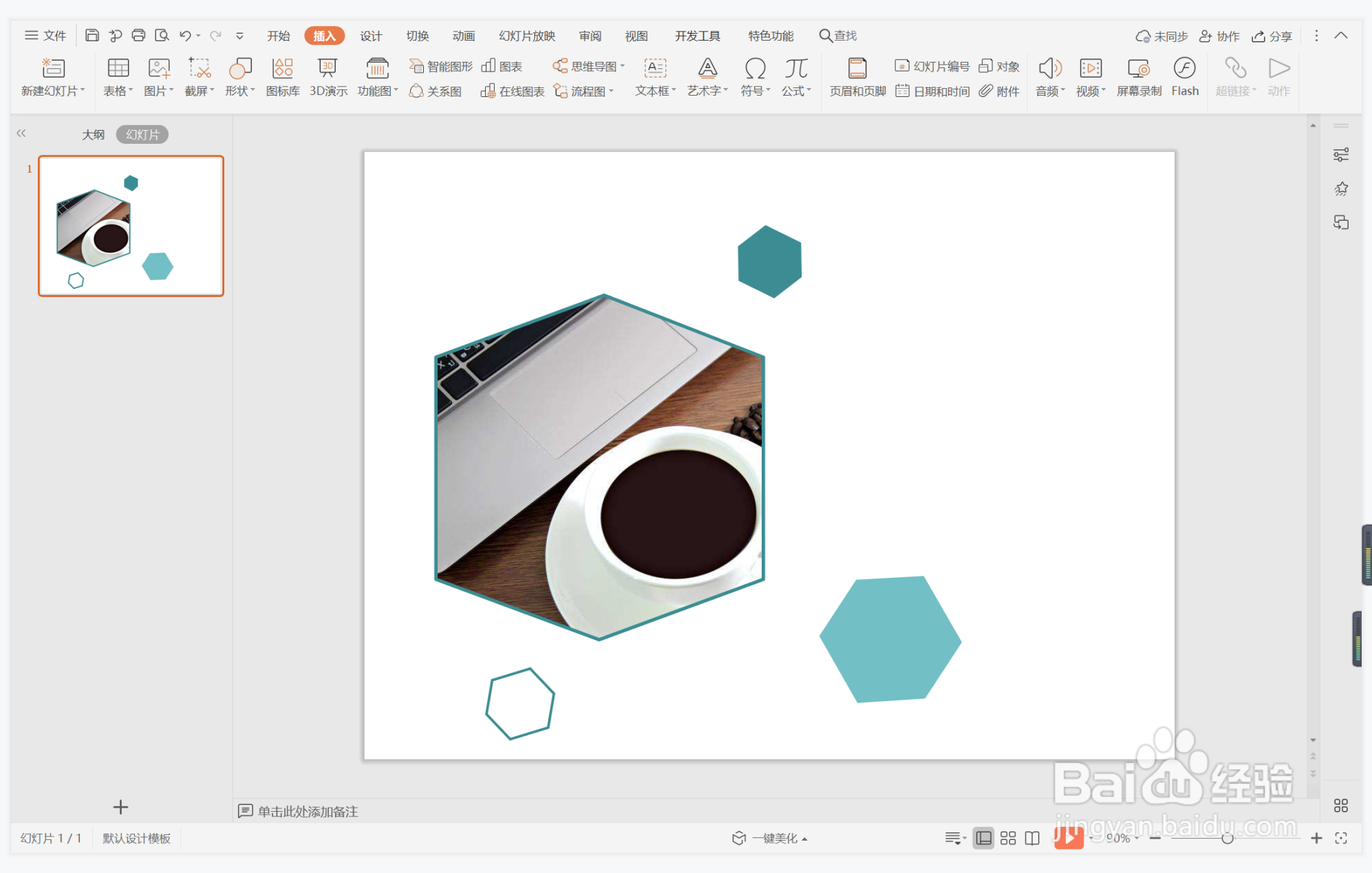Image resolution: width=1372 pixels, height=873 pixels.
Task: Insert a Flash file
Action: point(1185,77)
